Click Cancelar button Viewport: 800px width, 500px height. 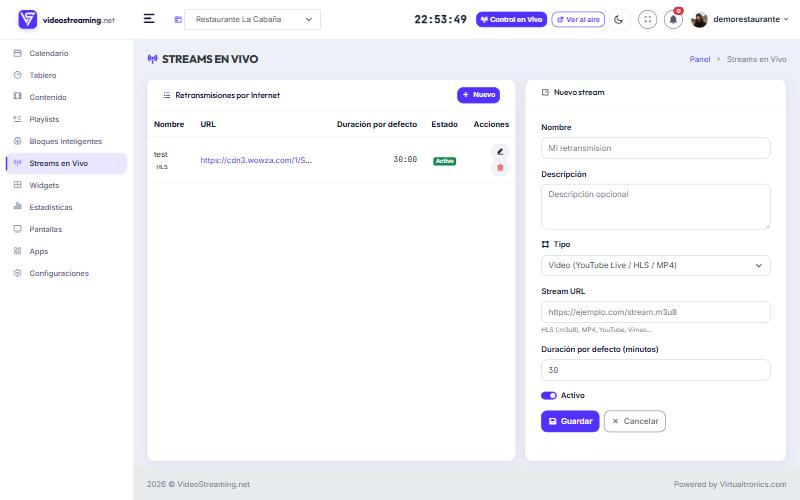point(635,421)
